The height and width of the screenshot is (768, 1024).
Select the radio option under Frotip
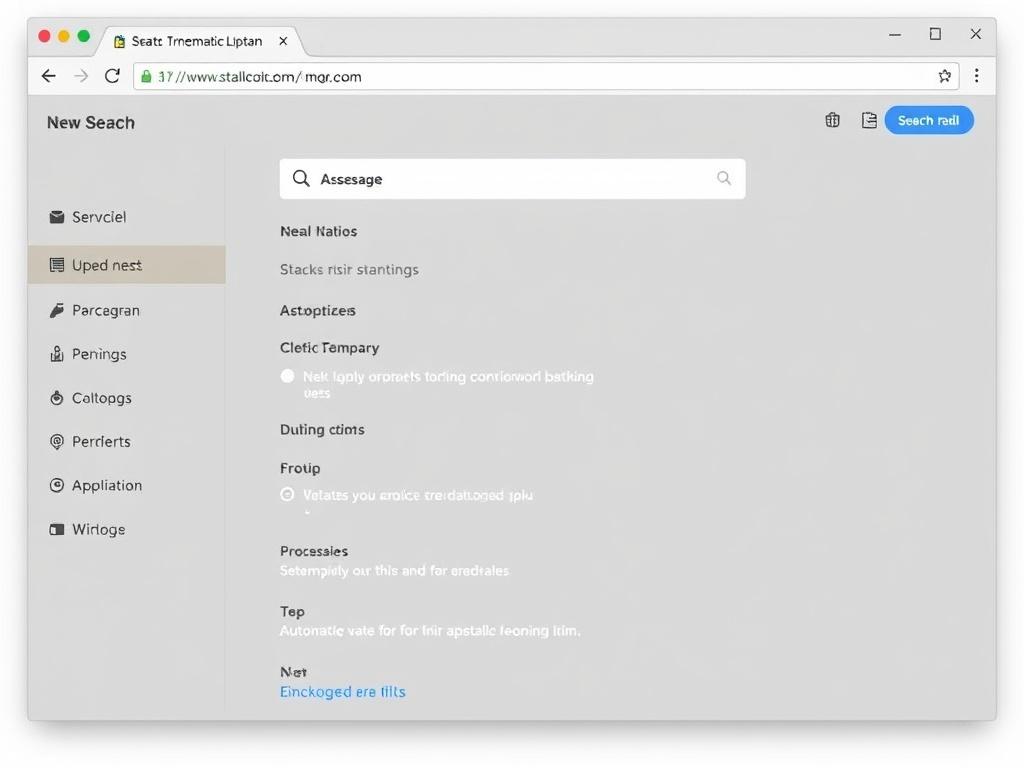pos(288,494)
